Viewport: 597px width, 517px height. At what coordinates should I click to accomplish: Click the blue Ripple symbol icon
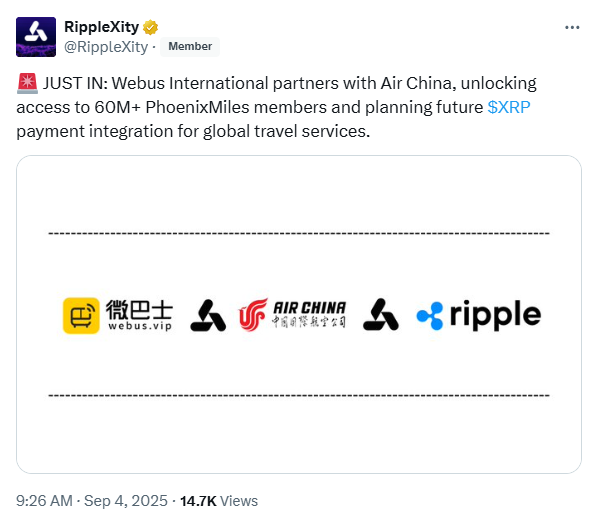pos(430,316)
